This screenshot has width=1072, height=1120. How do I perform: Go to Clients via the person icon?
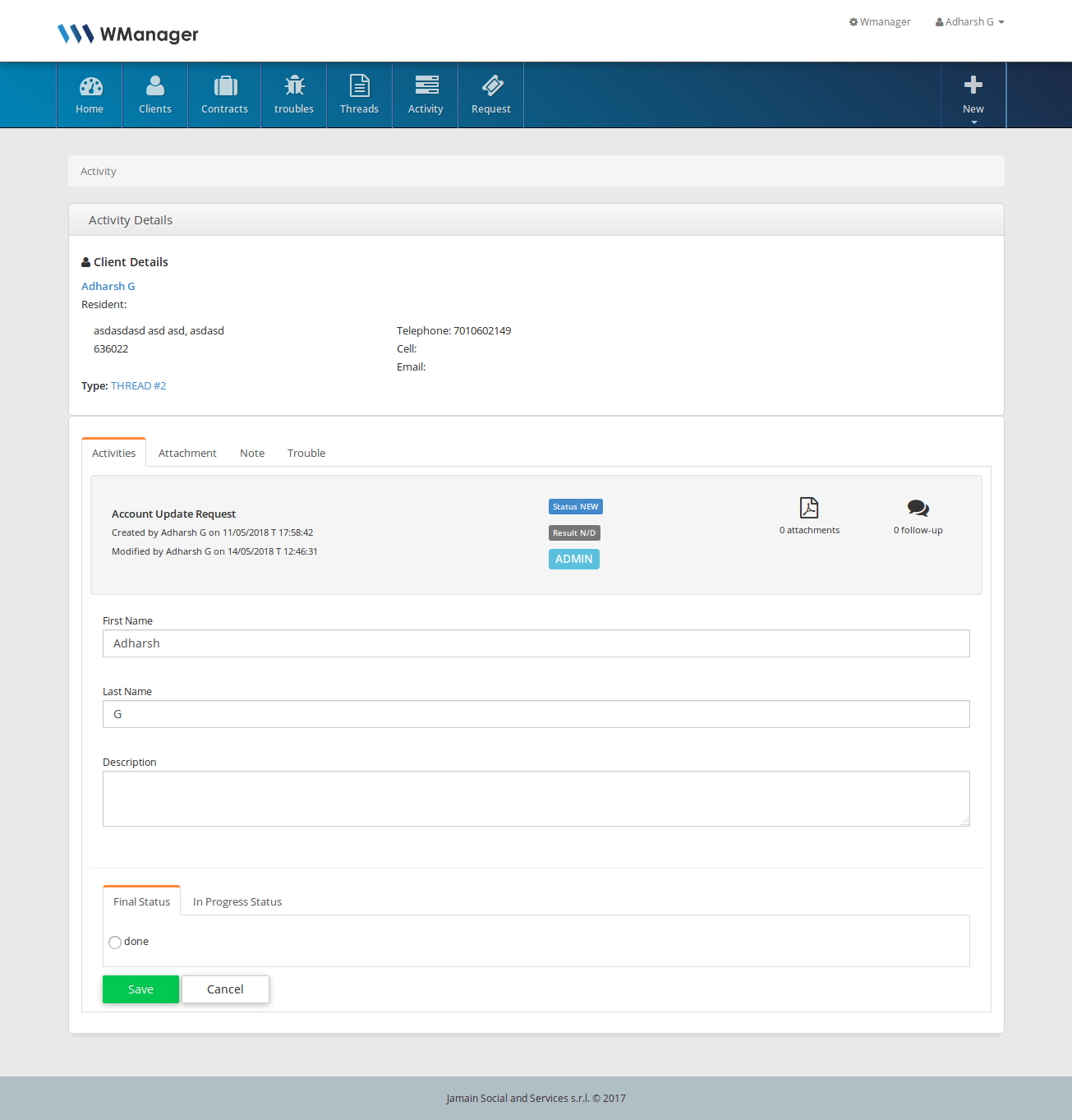pos(155,86)
